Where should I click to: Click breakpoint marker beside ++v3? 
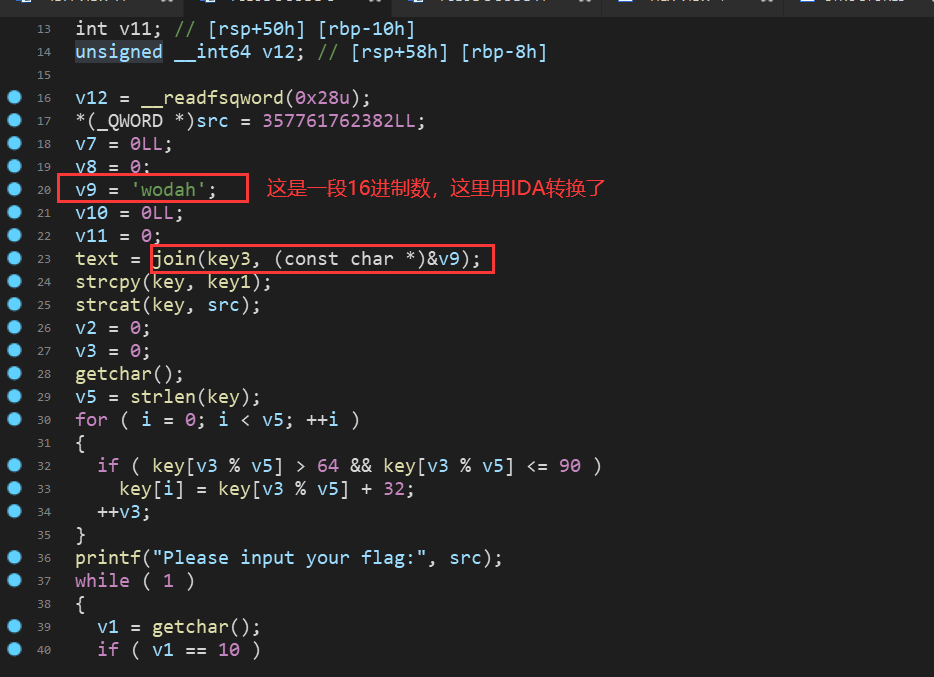[x=14, y=511]
